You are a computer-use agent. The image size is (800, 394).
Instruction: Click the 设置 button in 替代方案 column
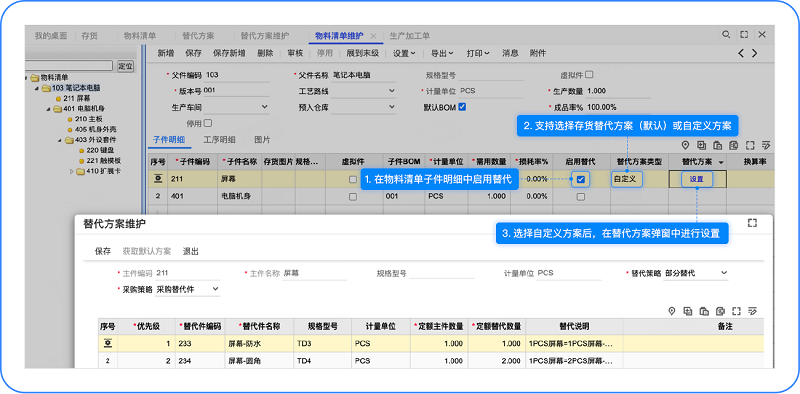(696, 179)
